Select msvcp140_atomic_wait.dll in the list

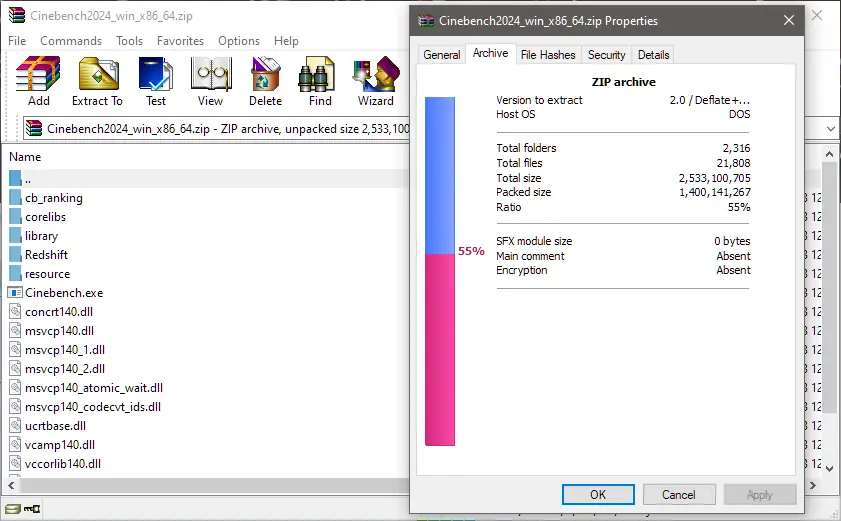[x=94, y=387]
